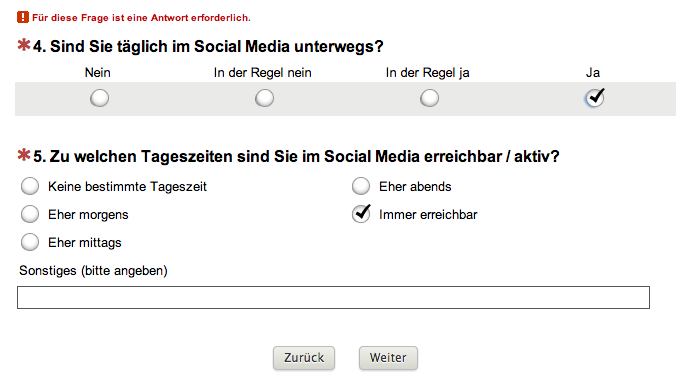Viewport: 691px width, 391px height.
Task: Select 'Eher mittags' radio button
Action: coord(30,242)
